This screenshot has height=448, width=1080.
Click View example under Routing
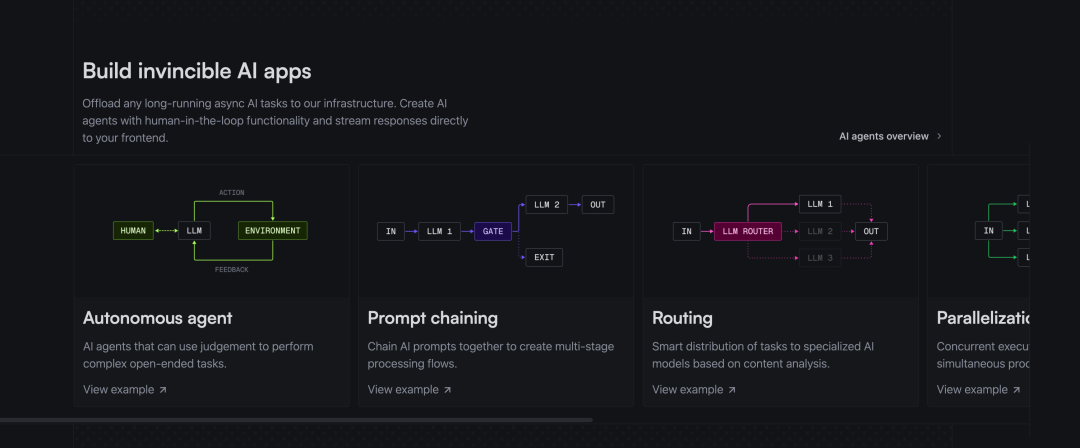click(687, 389)
